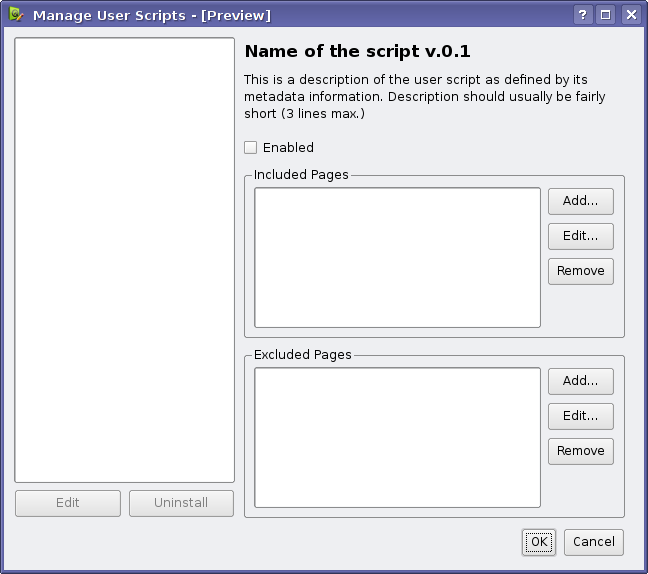This screenshot has height=574, width=648.
Task: Click Edit... in Excluded Pages
Action: [581, 417]
